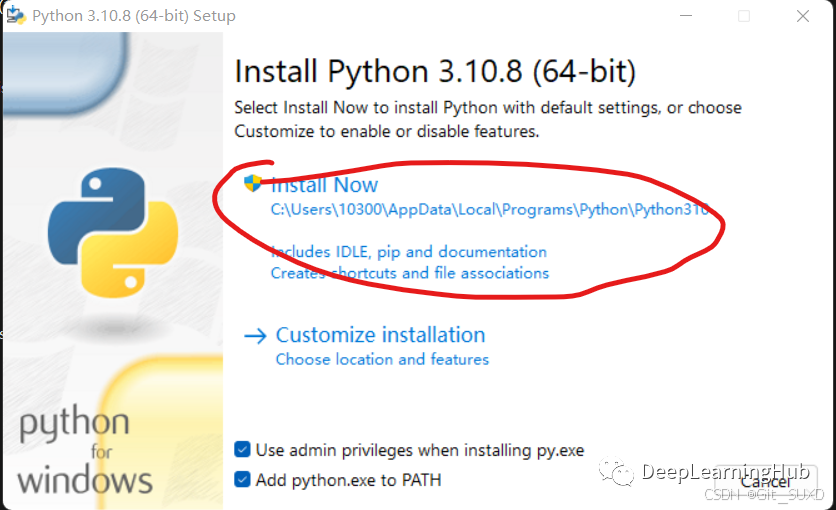Click 'Use admin privileges when installing py.exe' label
Image resolution: width=836 pixels, height=510 pixels.
pos(420,450)
